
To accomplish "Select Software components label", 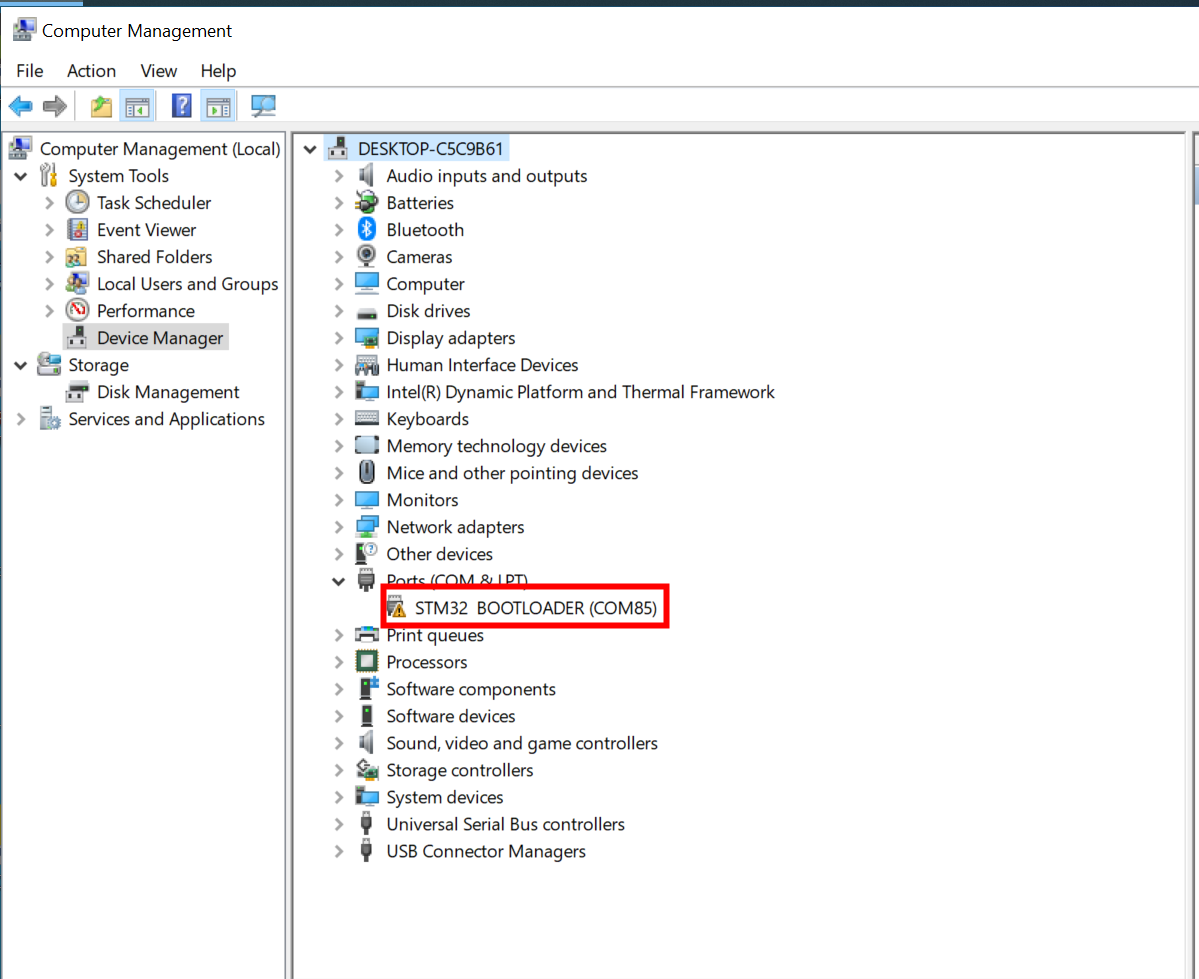I will click(471, 689).
